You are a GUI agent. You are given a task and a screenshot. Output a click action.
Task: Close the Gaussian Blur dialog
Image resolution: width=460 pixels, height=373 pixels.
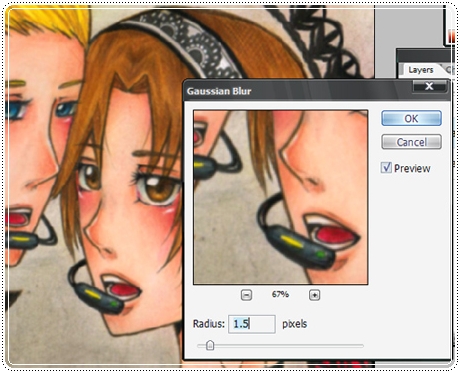[x=429, y=86]
